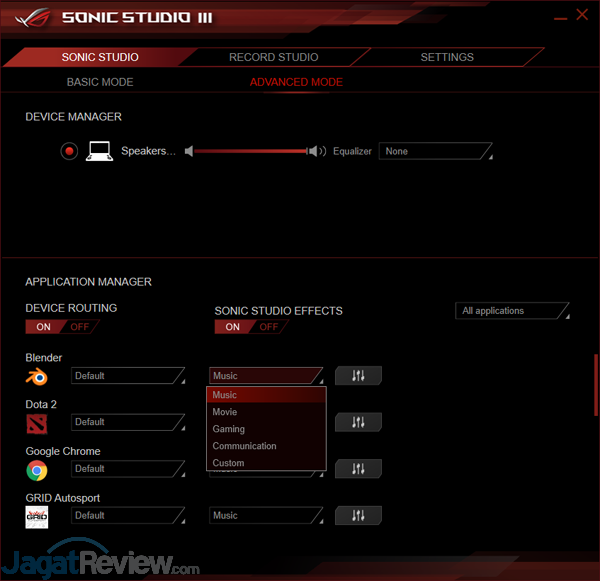Turn Sonic Studio Effects ON
Viewport: 600px width, 581px height.
232,327
